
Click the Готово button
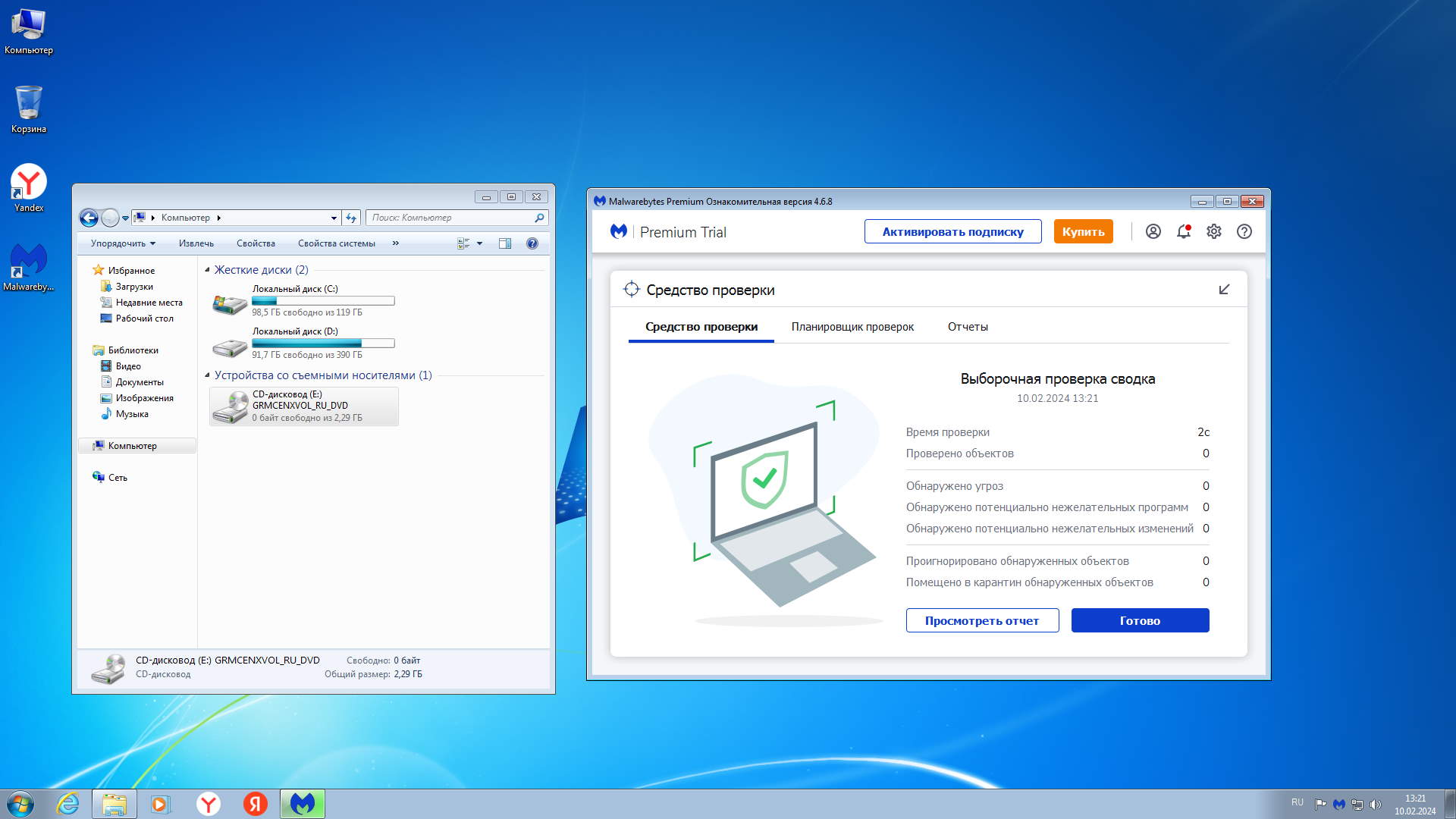(x=1140, y=620)
